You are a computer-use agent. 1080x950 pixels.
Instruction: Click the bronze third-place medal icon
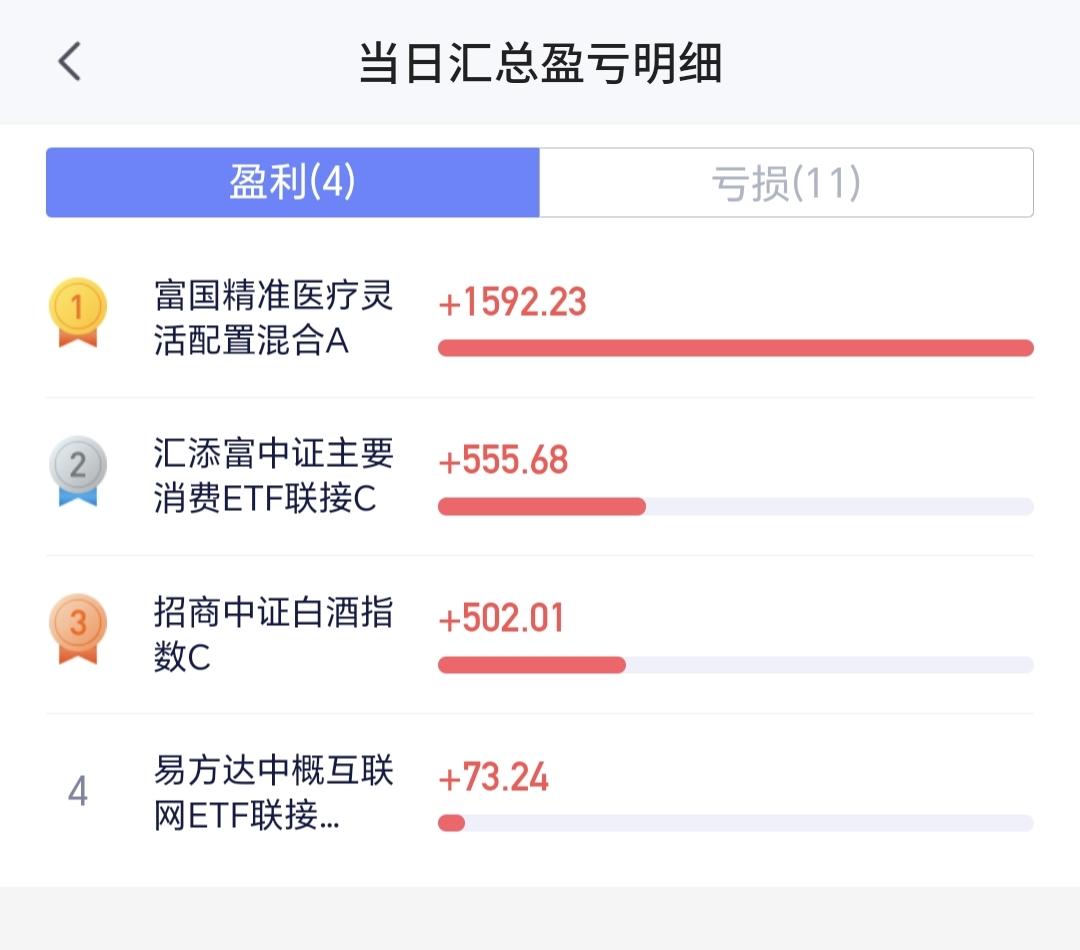78,628
